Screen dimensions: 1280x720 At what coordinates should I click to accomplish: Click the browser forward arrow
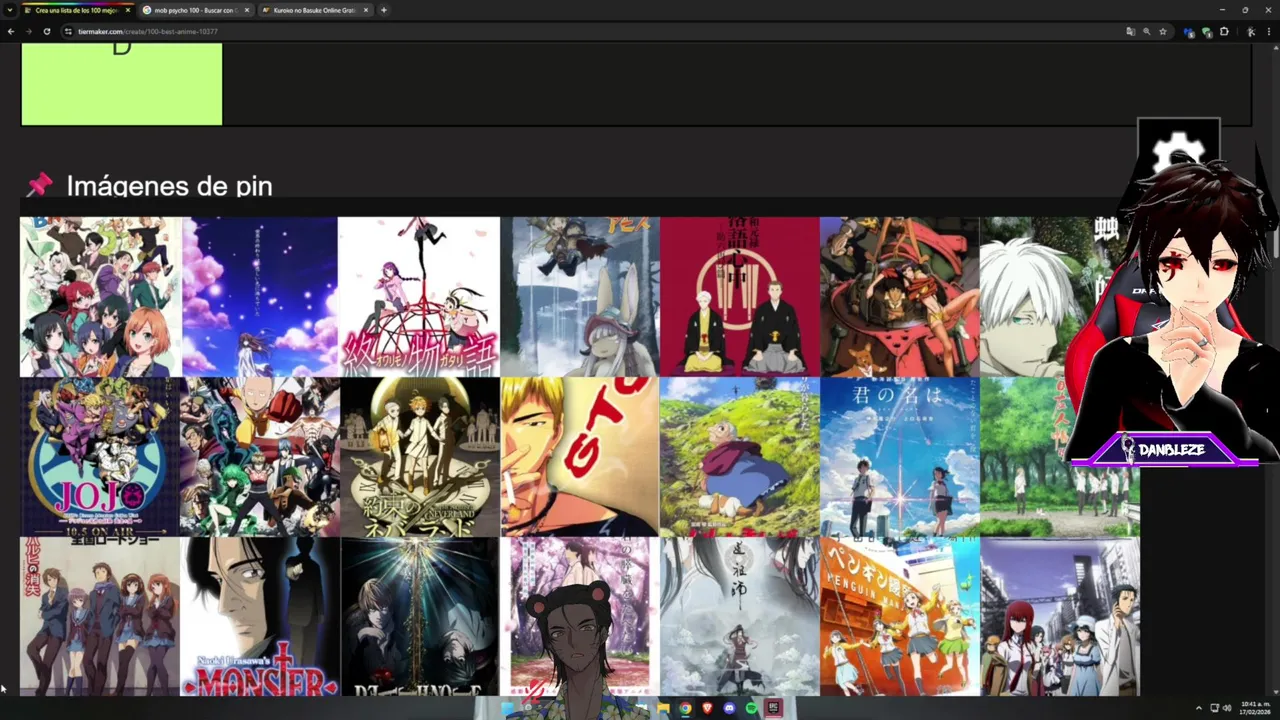[x=28, y=32]
